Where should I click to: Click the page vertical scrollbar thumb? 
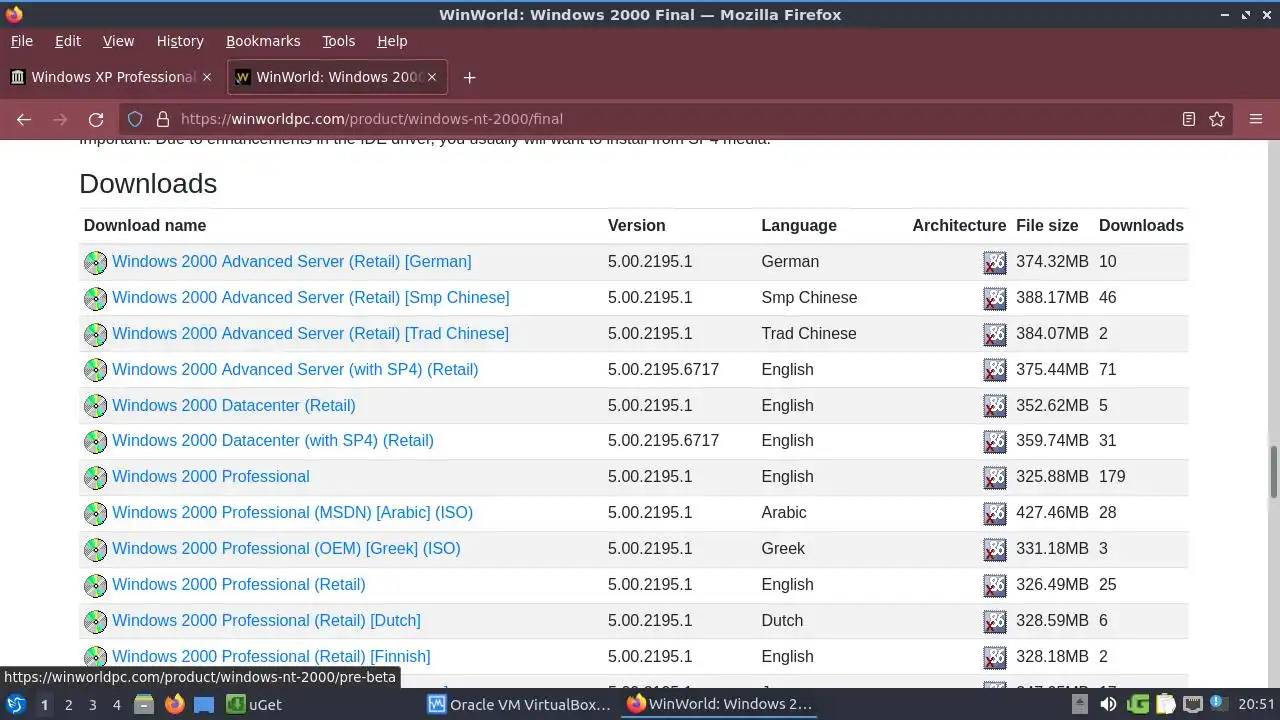[x=1273, y=471]
